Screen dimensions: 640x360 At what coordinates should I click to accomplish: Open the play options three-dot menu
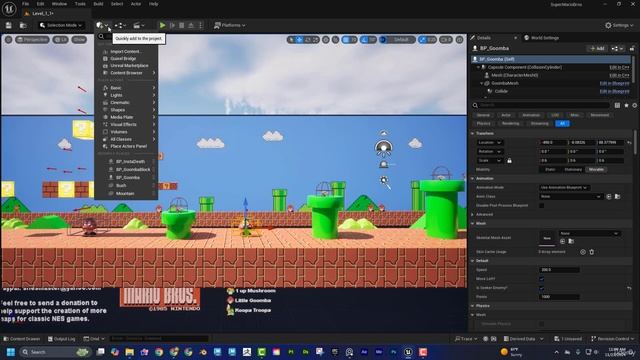click(200, 25)
